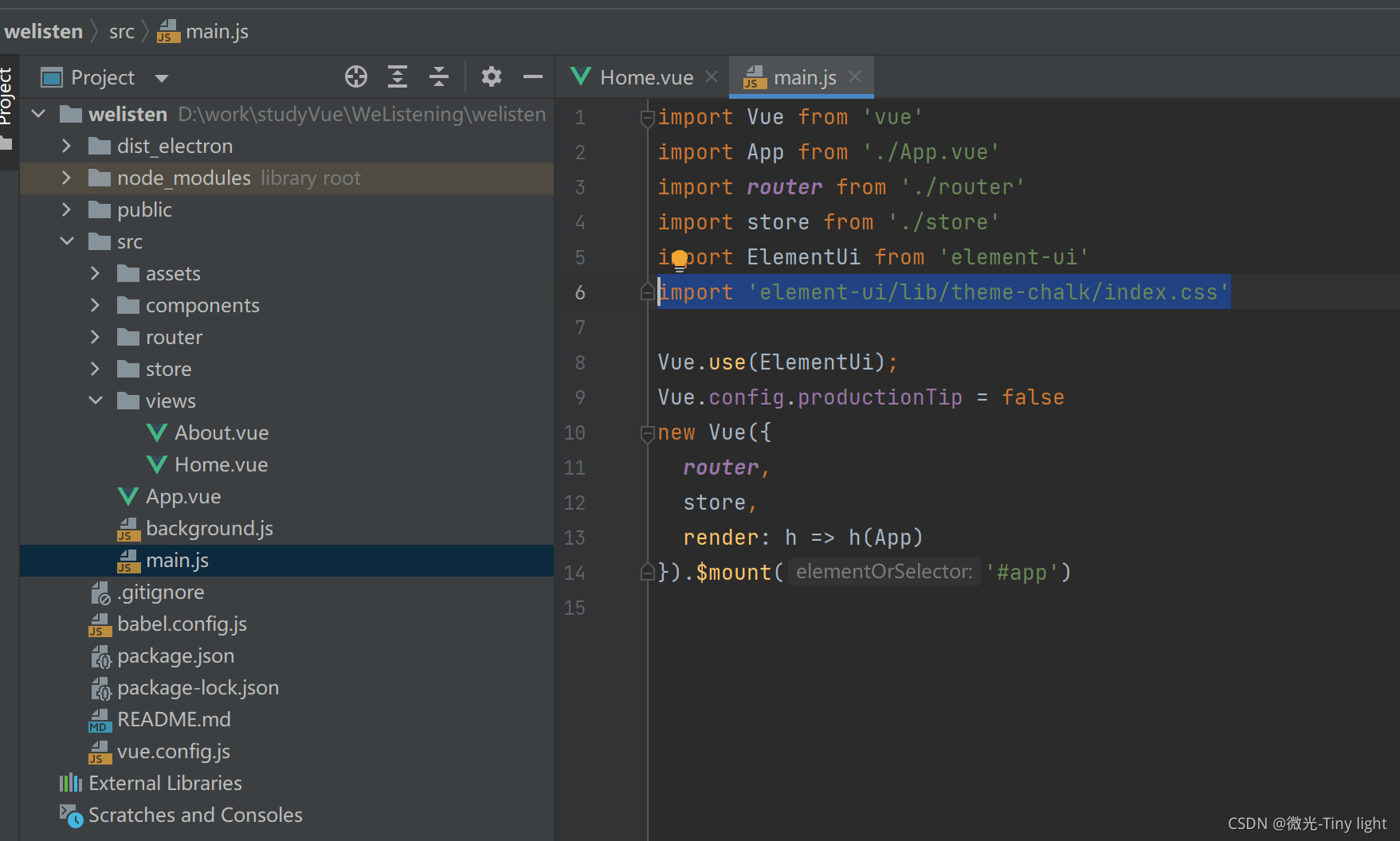Screen dimensions: 1400x841
Task: Click the './router' import string
Action: (963, 187)
